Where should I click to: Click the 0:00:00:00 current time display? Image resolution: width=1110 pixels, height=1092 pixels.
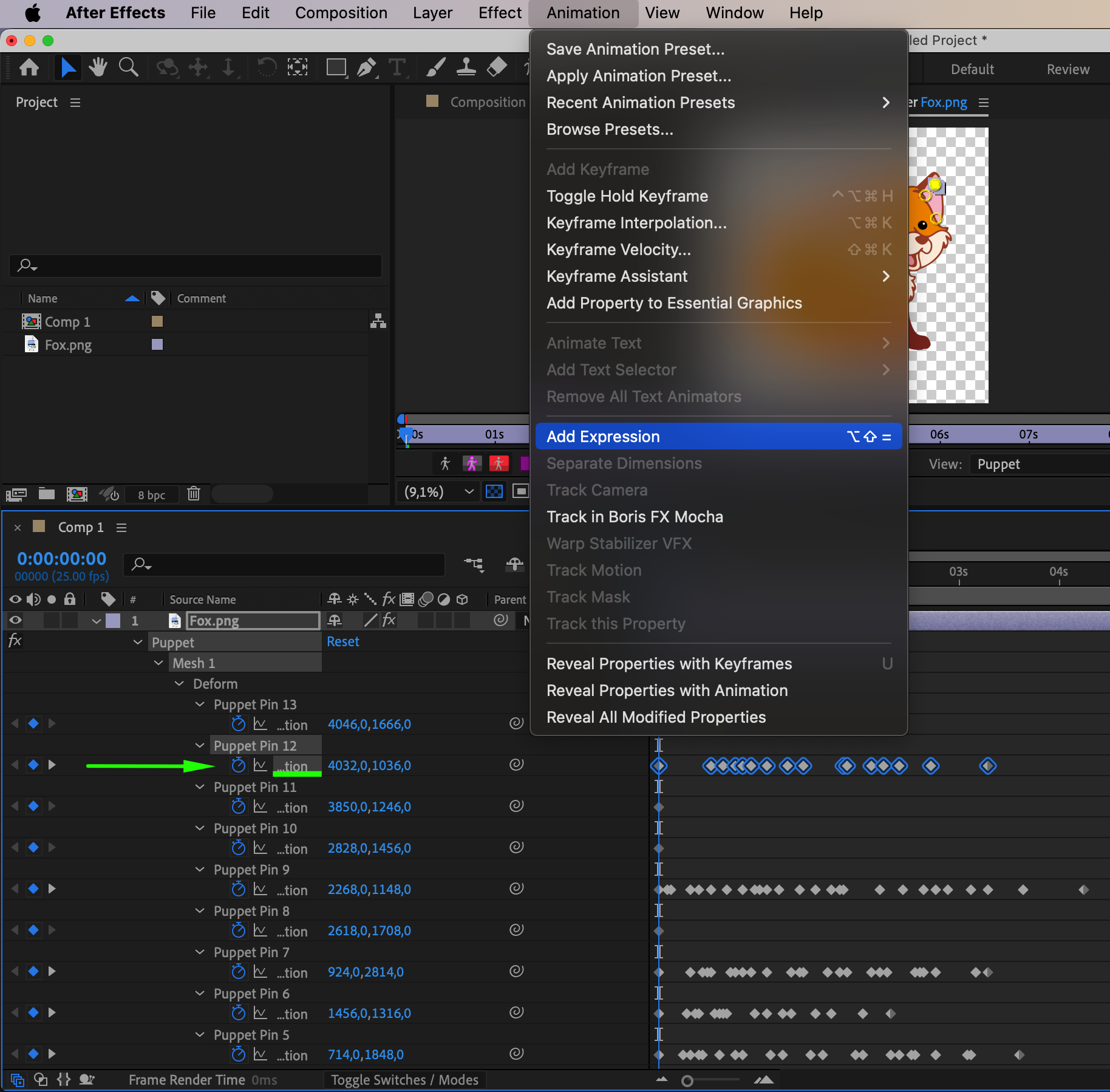62,559
